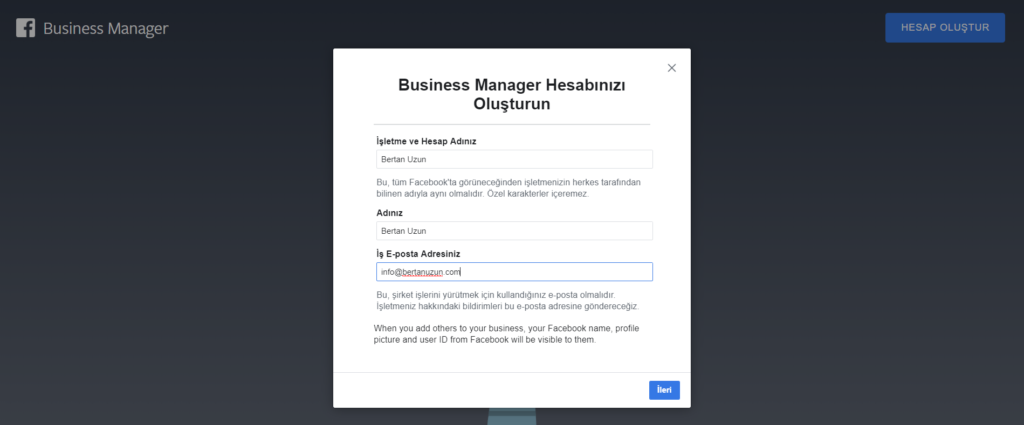Click the İleri button
Screen dimensions: 1024x425
664,390
